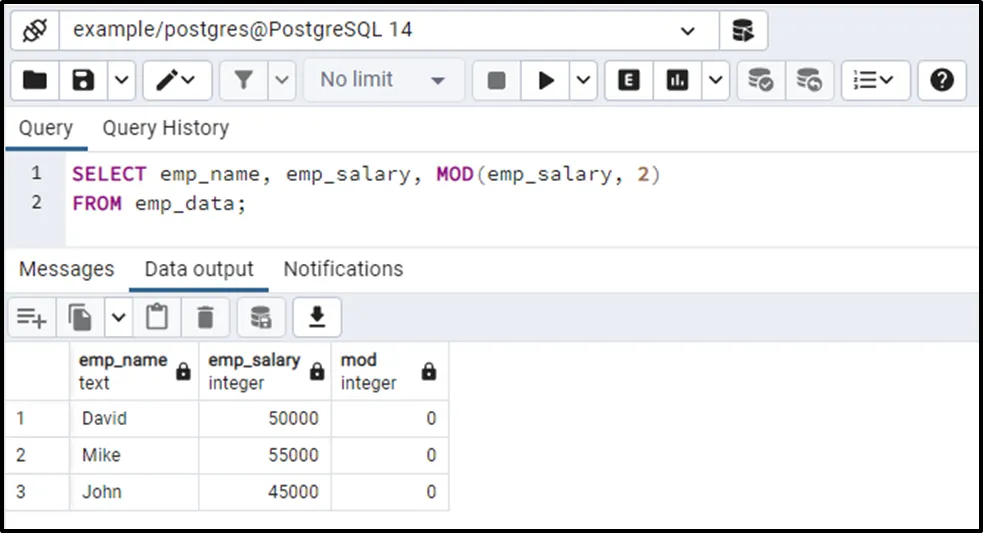Click the Explain query E icon

(x=629, y=80)
